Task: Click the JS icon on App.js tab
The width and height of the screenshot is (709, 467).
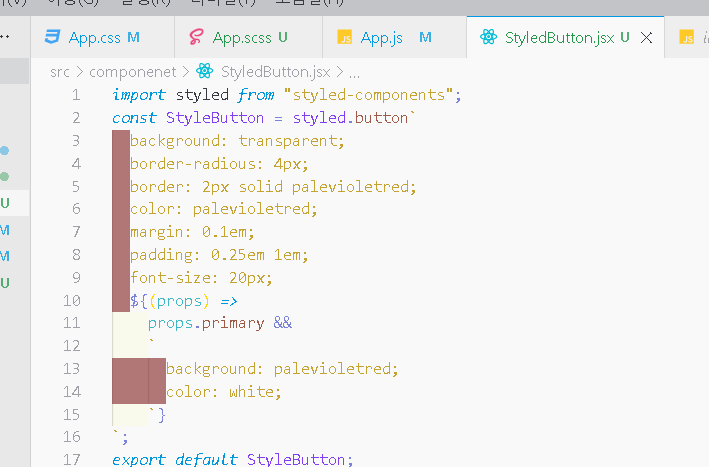Action: coord(345,37)
